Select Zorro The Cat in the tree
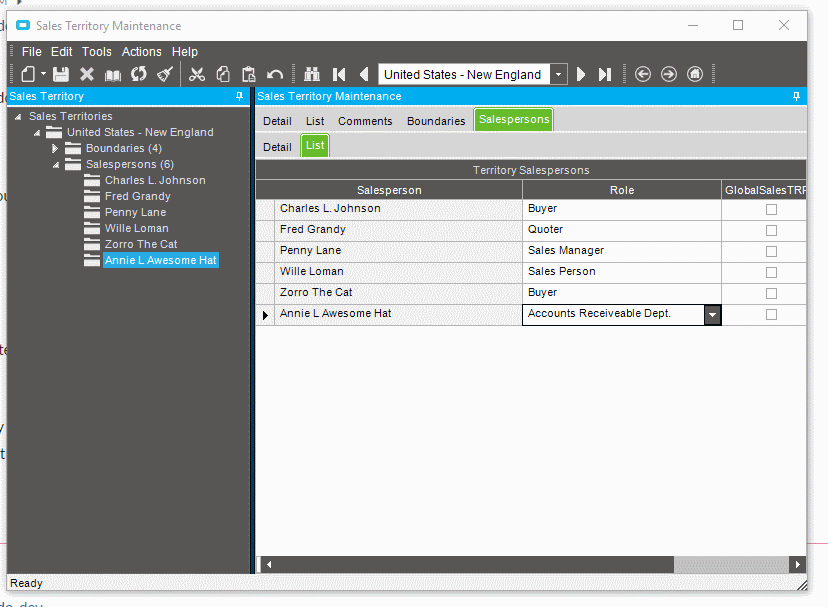 141,244
